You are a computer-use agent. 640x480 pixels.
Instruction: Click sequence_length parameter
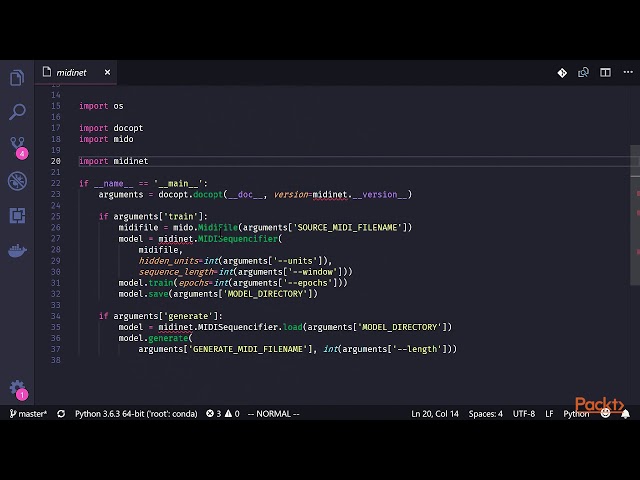[x=176, y=272]
